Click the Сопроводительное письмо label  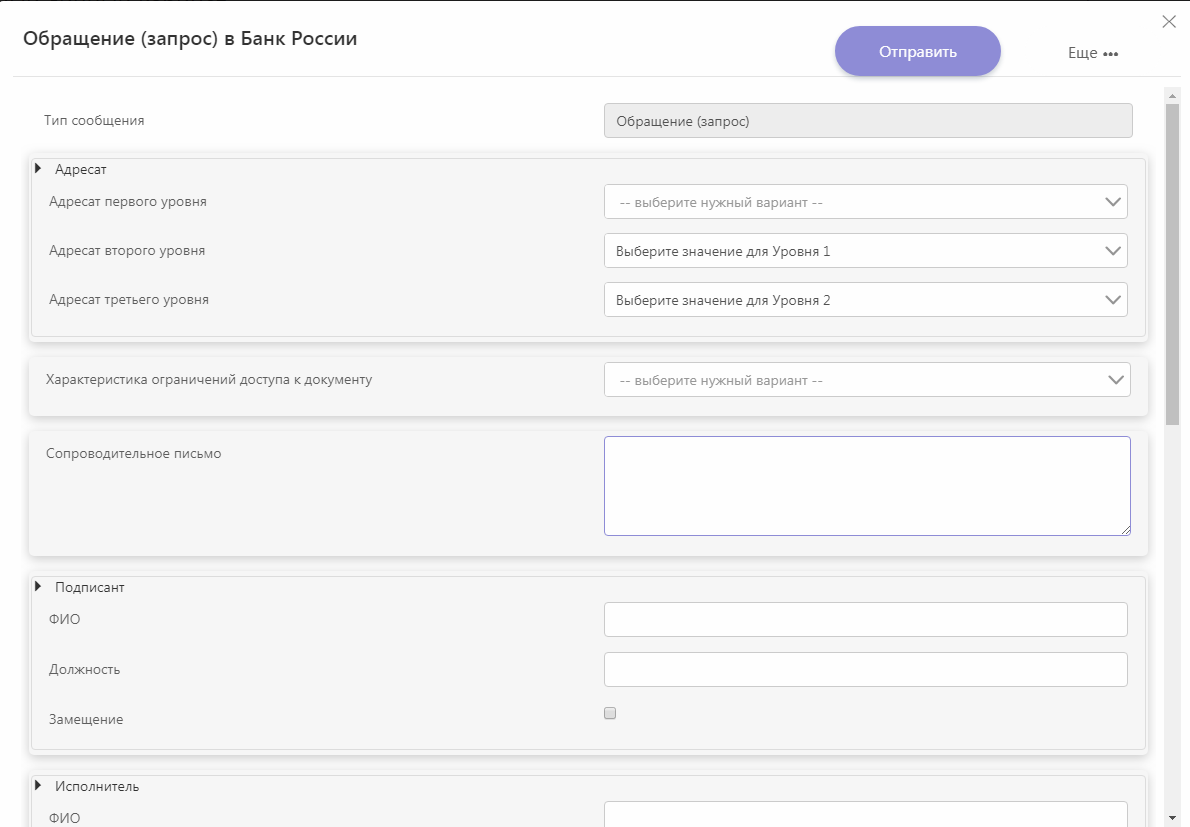tap(134, 454)
